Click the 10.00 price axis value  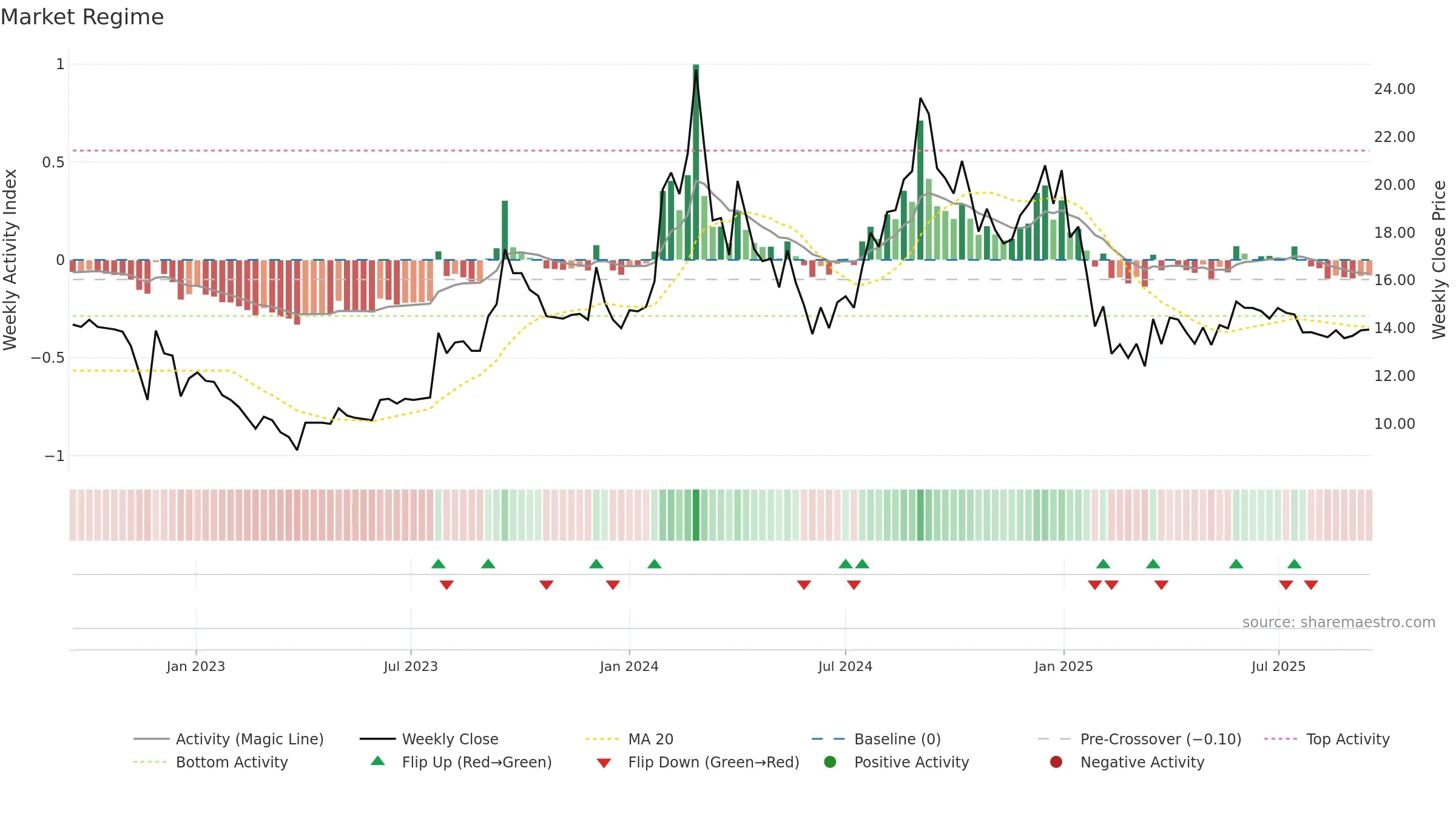[1394, 424]
